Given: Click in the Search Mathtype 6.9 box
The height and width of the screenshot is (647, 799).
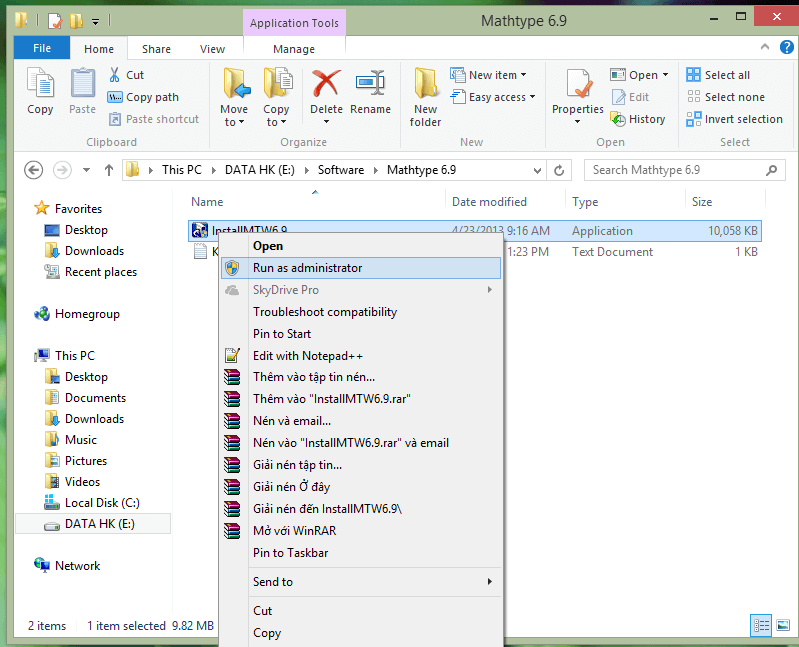Looking at the screenshot, I should pyautogui.click(x=684, y=170).
